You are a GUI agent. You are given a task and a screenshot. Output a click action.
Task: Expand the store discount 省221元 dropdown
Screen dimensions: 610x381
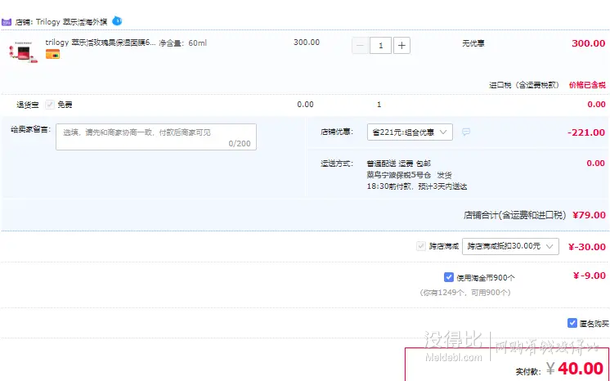tap(410, 132)
